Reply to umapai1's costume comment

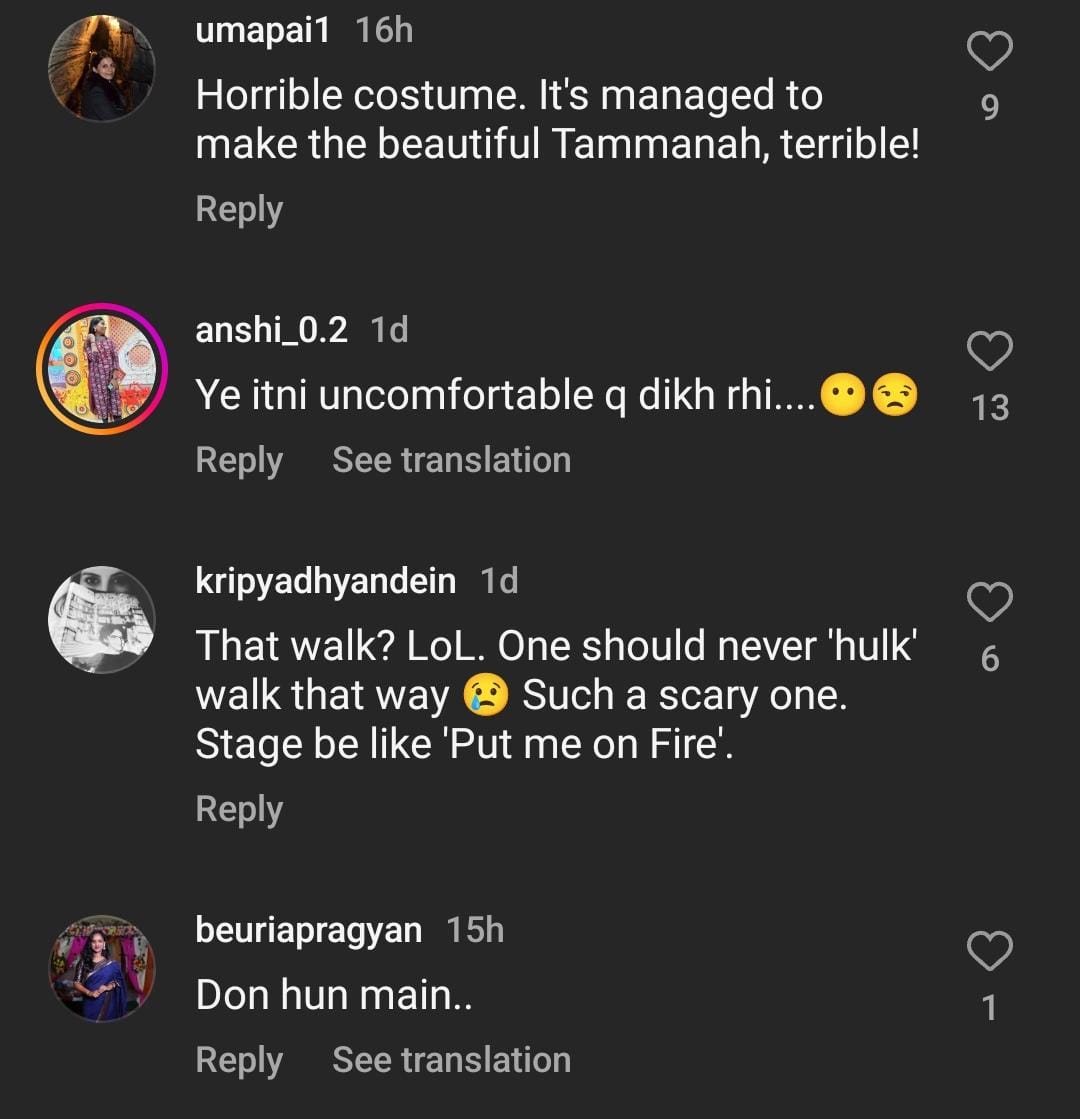(x=239, y=209)
